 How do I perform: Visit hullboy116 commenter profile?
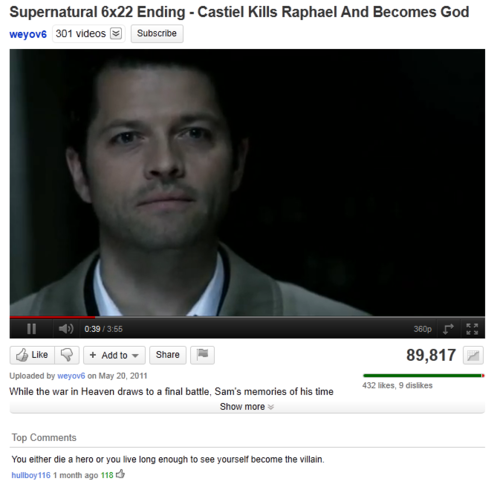tap(31, 475)
